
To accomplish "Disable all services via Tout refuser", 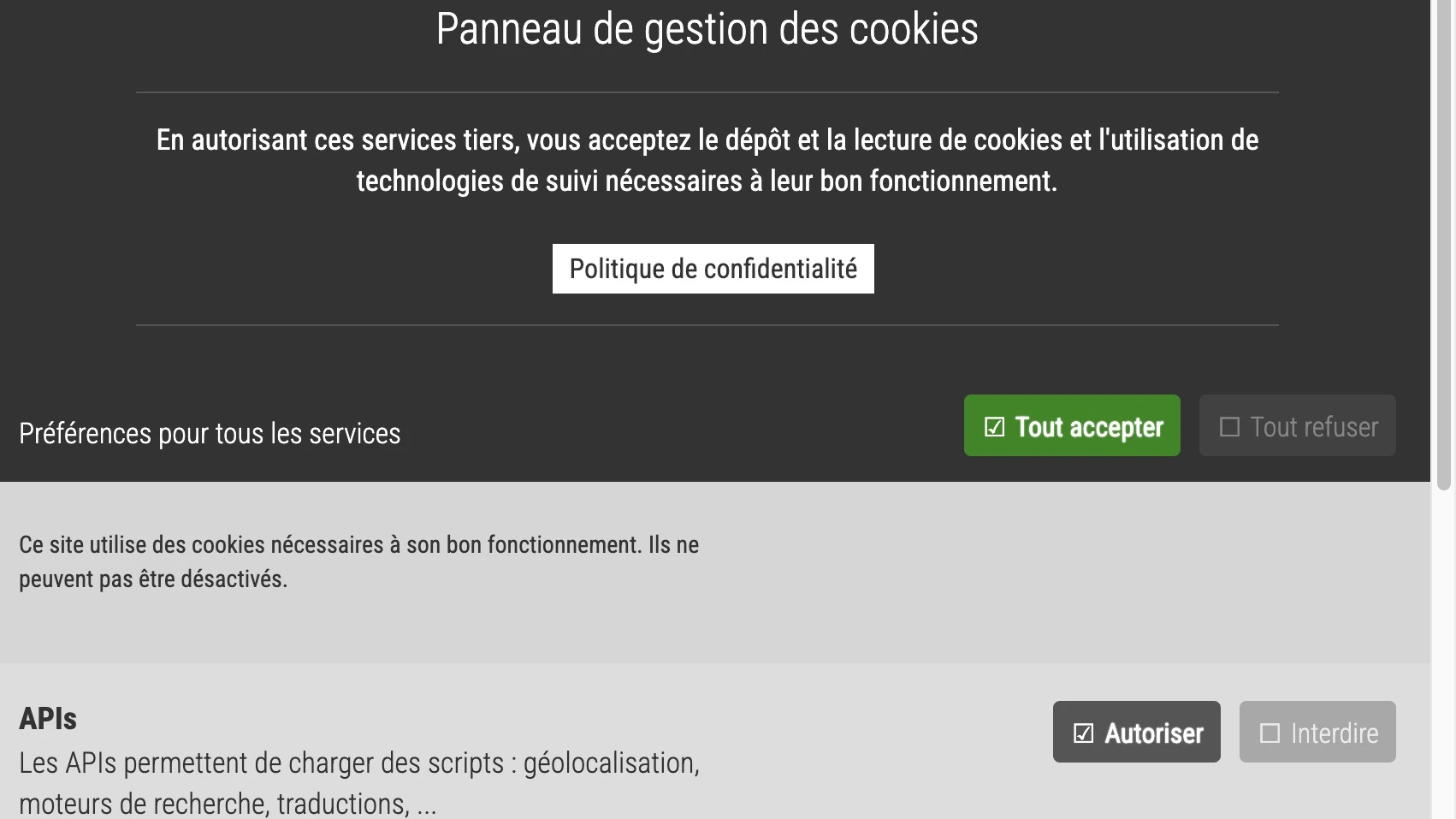I will click(1297, 425).
